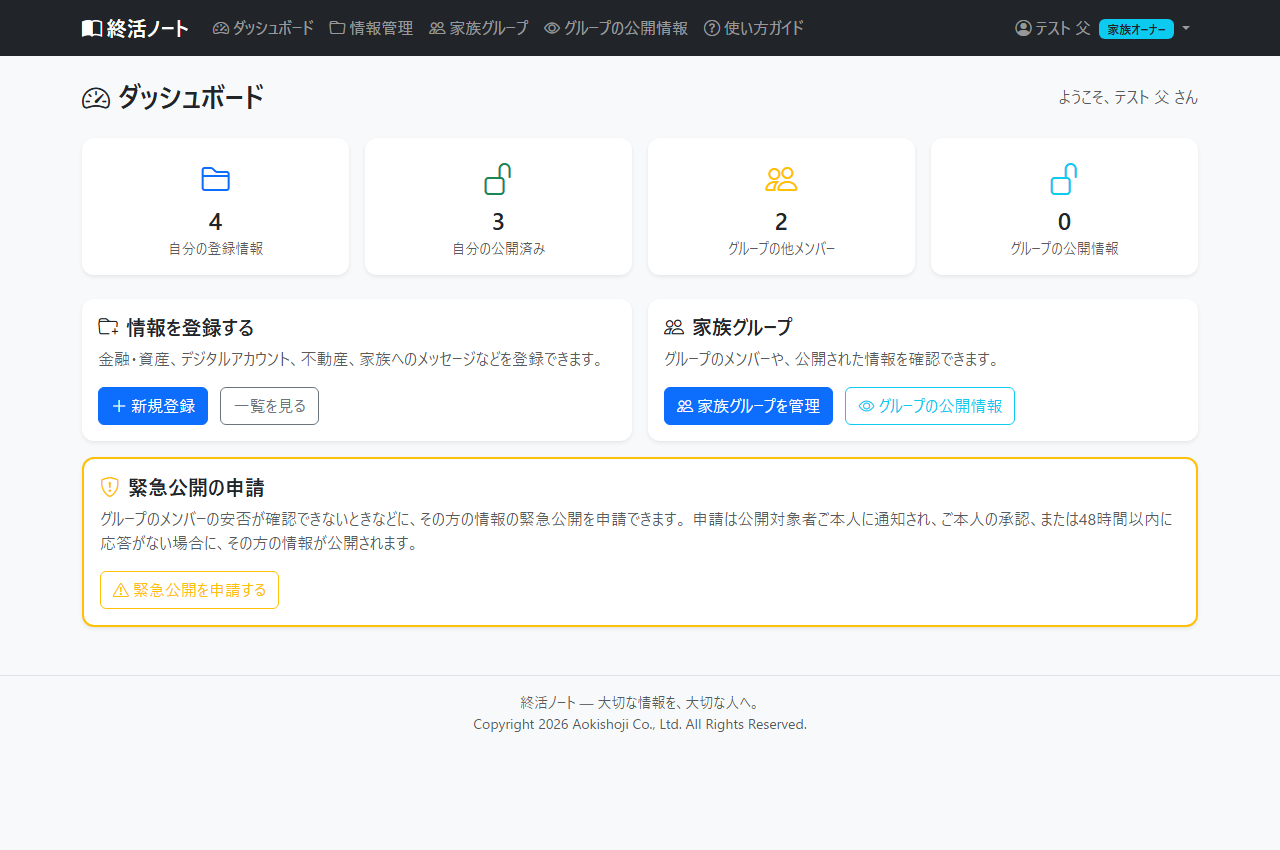Click the 家族オーナー badge
The height and width of the screenshot is (850, 1280).
tap(1136, 29)
